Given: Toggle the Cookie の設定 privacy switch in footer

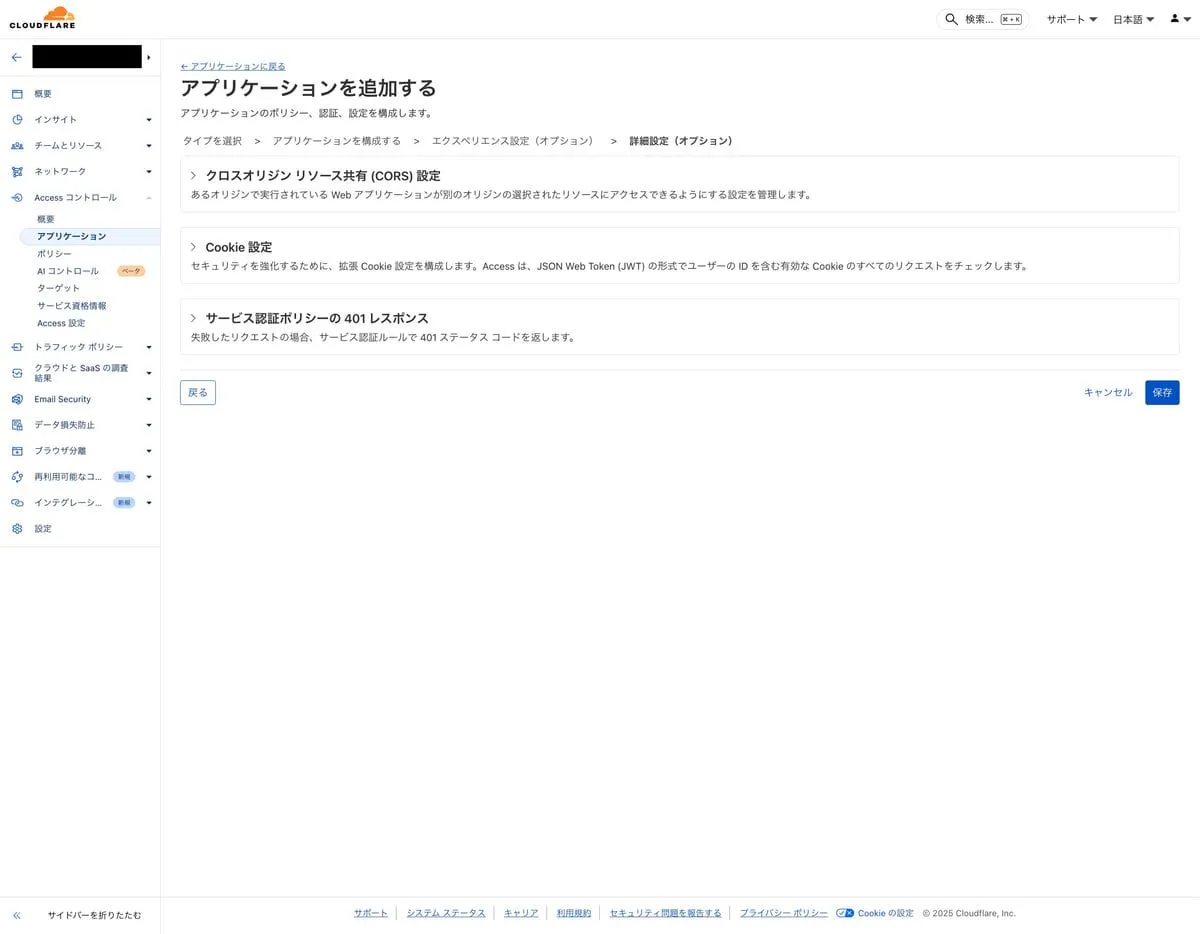Looking at the screenshot, I should click(x=845, y=913).
